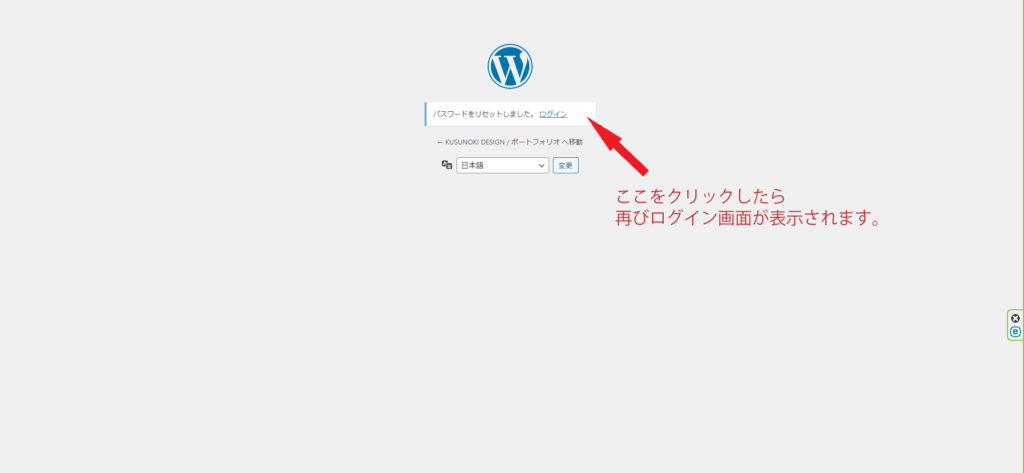
Task: Click the blue bar on the notice box
Action: 426,114
